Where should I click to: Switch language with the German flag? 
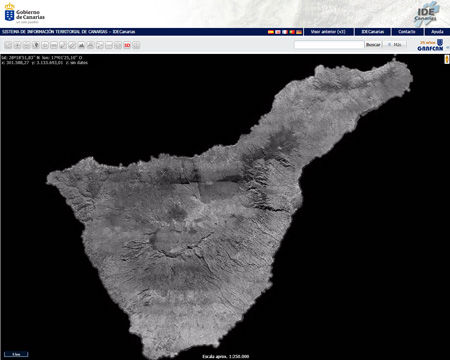299,32
